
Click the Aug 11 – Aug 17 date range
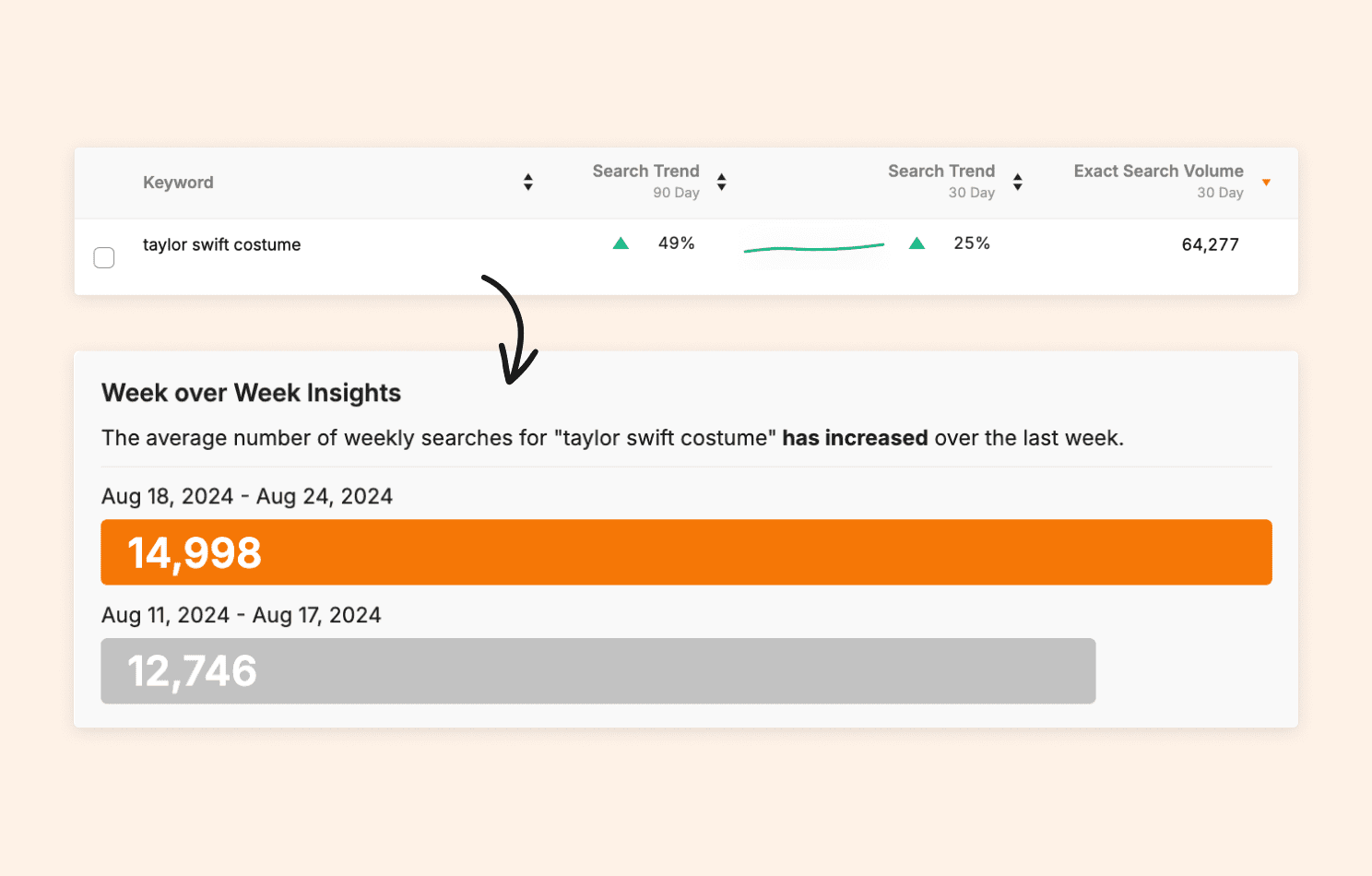(x=242, y=615)
